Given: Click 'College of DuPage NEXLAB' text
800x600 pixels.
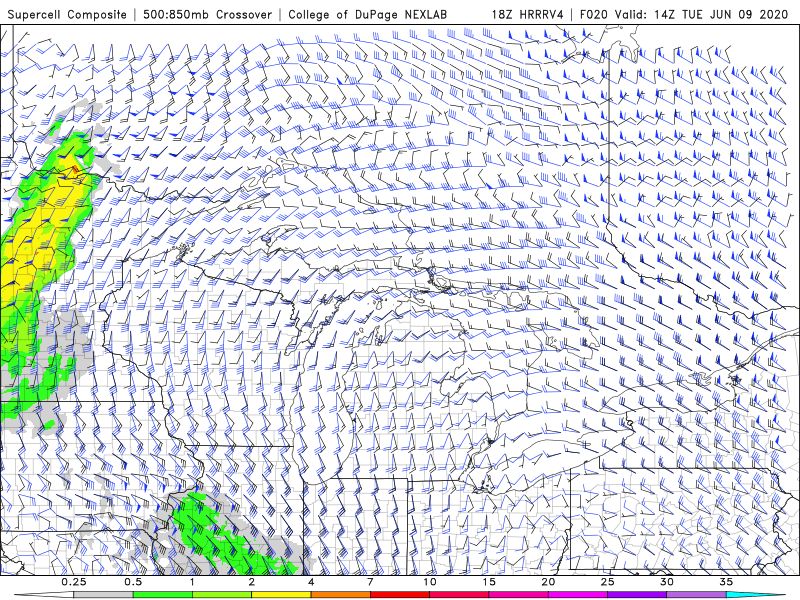Looking at the screenshot, I should tap(367, 15).
